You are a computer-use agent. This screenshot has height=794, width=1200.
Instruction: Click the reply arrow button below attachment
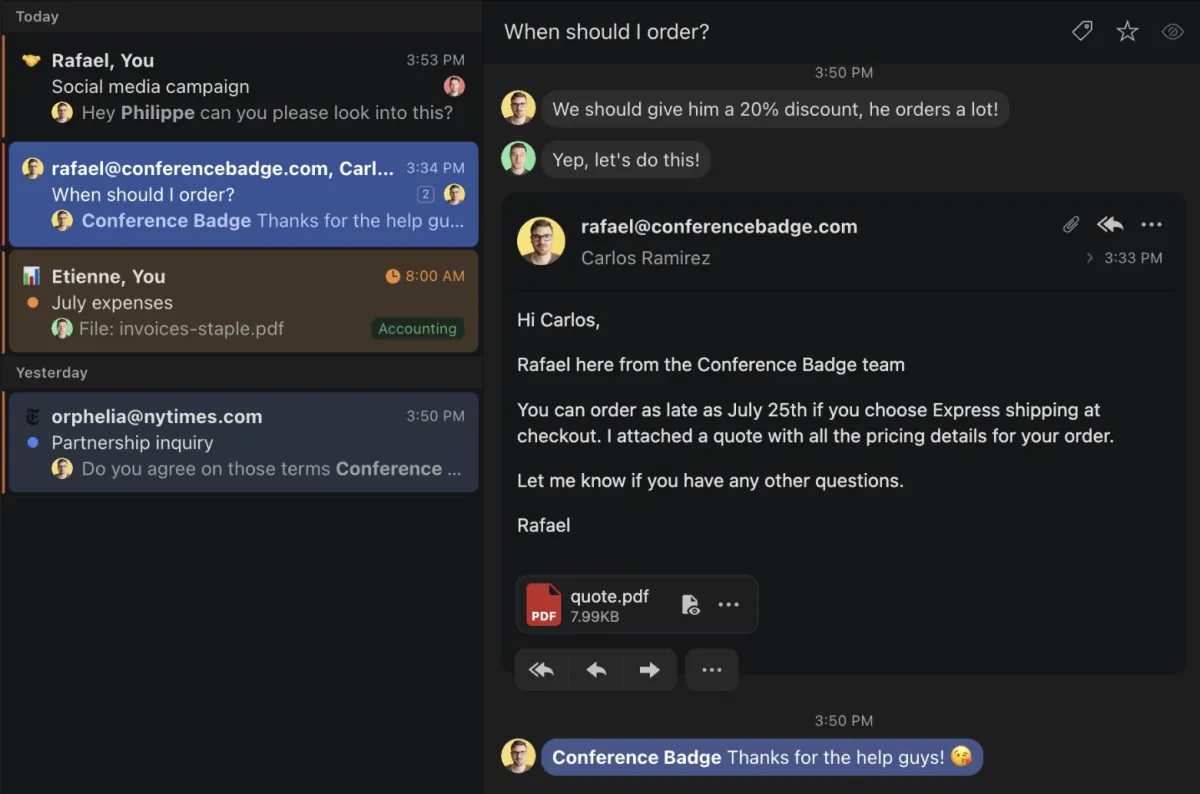(x=596, y=670)
